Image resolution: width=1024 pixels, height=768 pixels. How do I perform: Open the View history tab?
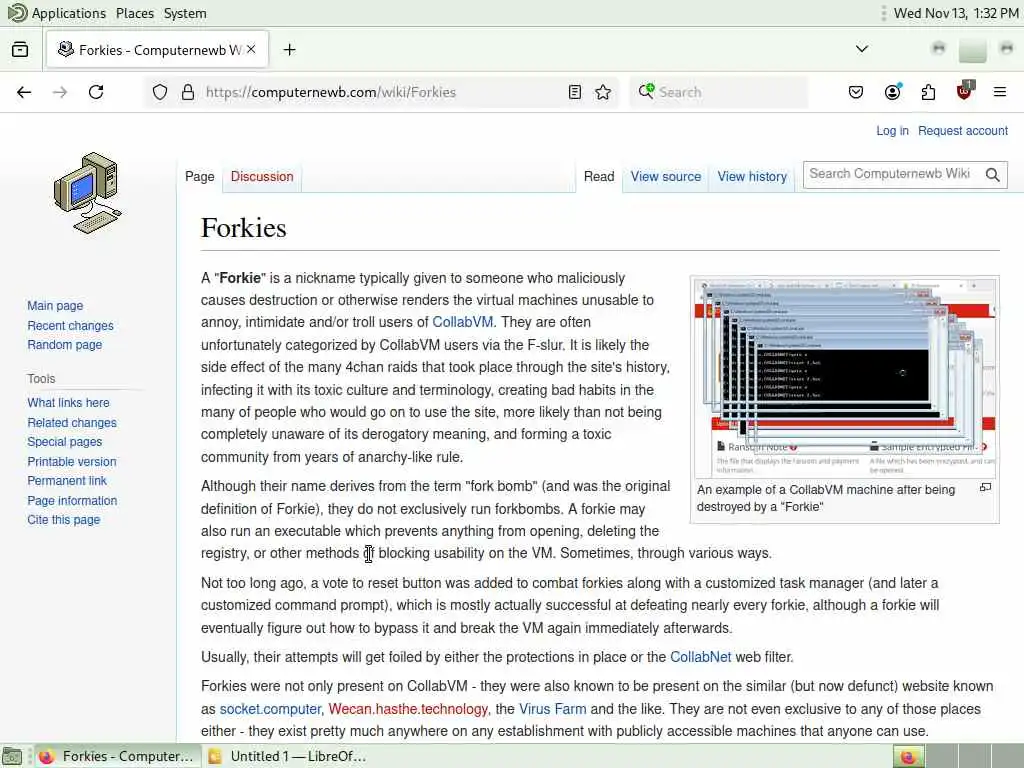pyautogui.click(x=752, y=176)
